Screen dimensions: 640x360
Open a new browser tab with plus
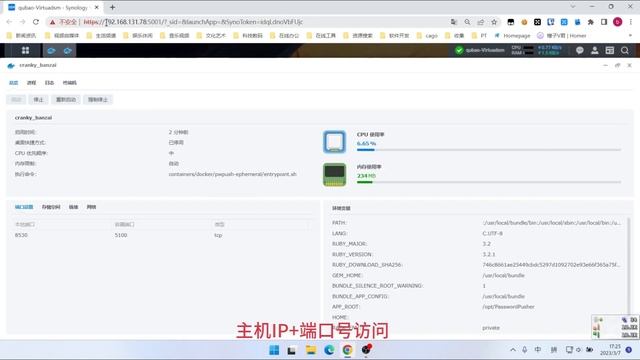(112, 7)
